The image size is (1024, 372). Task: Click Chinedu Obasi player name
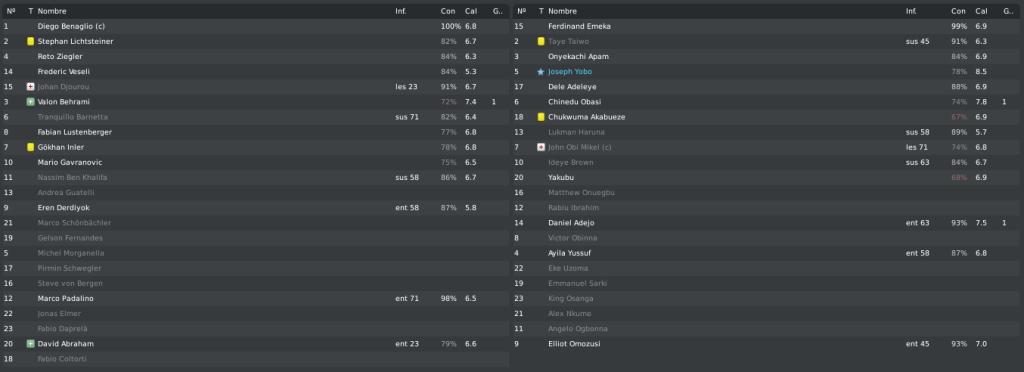(575, 102)
